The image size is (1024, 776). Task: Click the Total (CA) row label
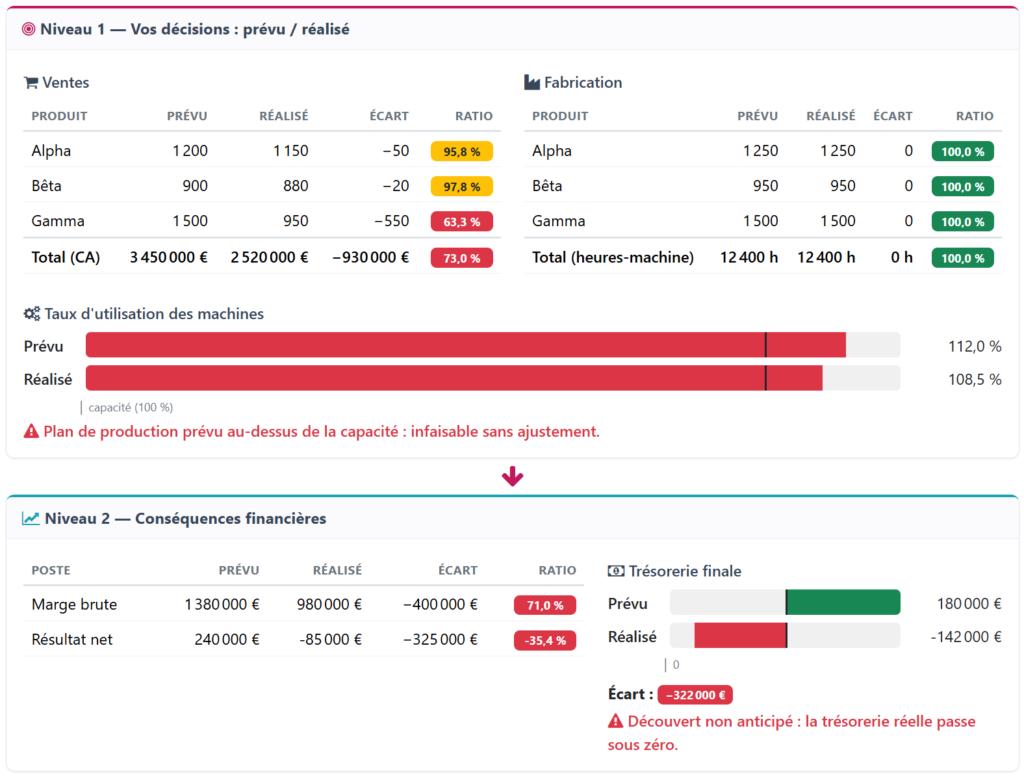pos(66,257)
